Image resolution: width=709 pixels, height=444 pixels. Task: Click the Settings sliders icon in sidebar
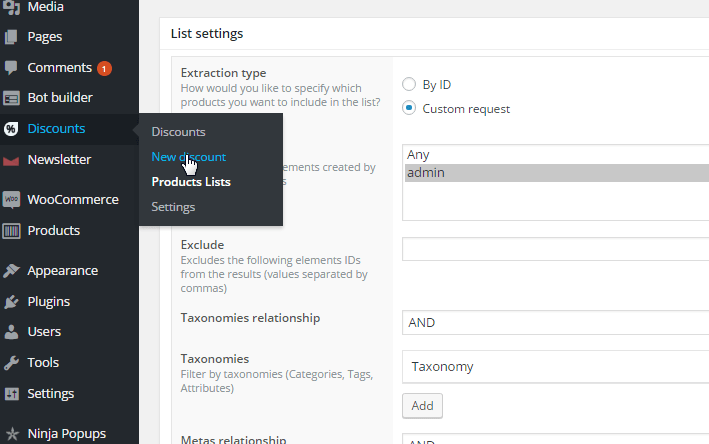click(x=11, y=394)
